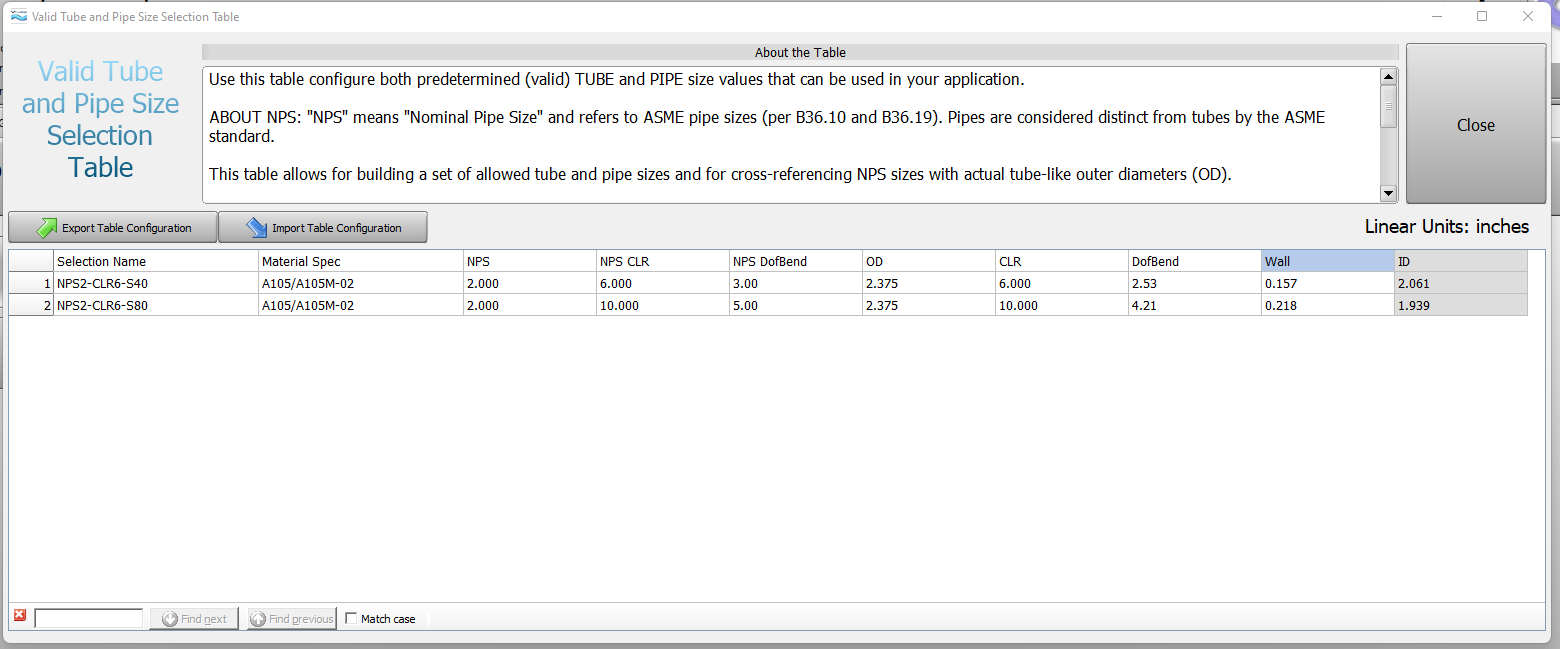Select row 2 header in the table
This screenshot has height=649, width=1560.
[31, 305]
